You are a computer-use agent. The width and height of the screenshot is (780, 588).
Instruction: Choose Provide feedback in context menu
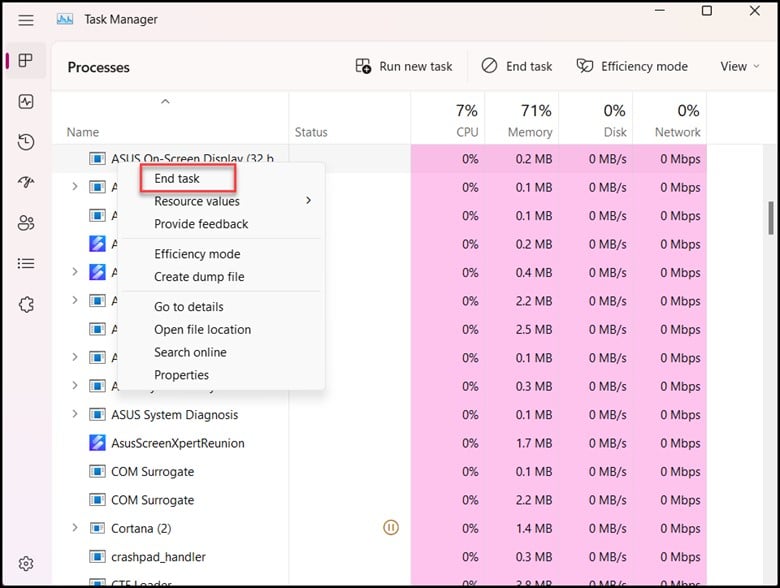[201, 224]
